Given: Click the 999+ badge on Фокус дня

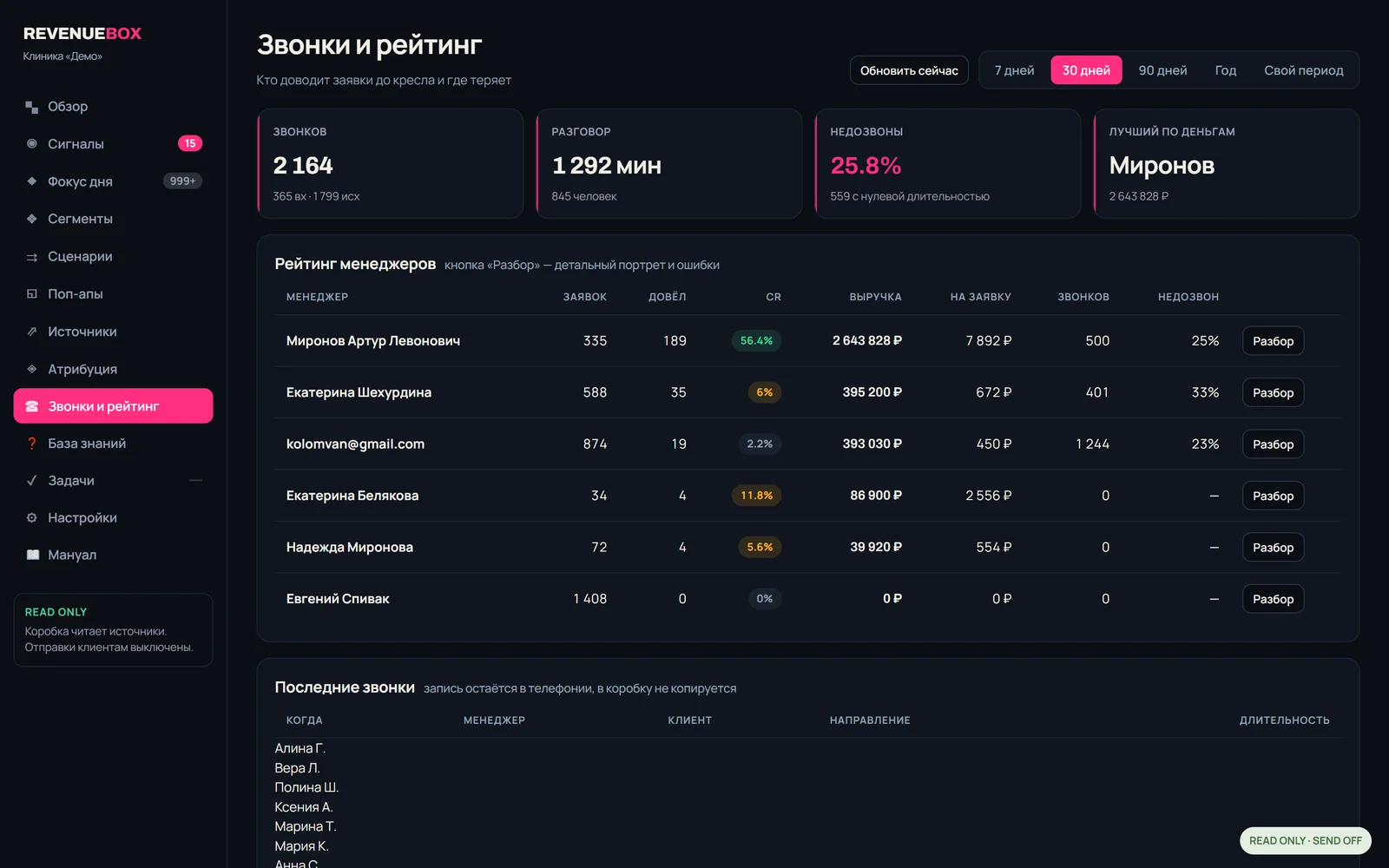Looking at the screenshot, I should point(182,181).
